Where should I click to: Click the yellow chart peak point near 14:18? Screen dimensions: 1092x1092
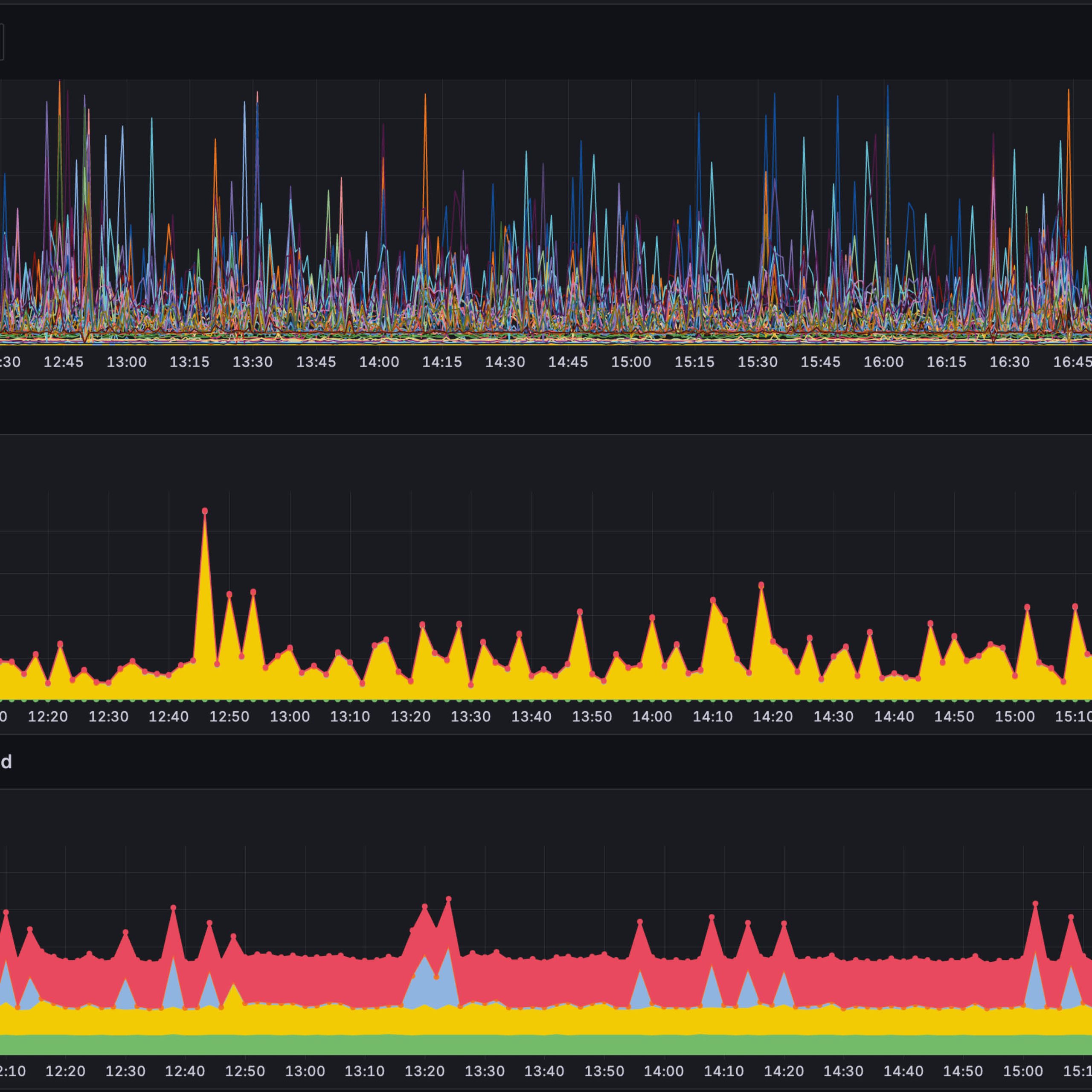761,585
